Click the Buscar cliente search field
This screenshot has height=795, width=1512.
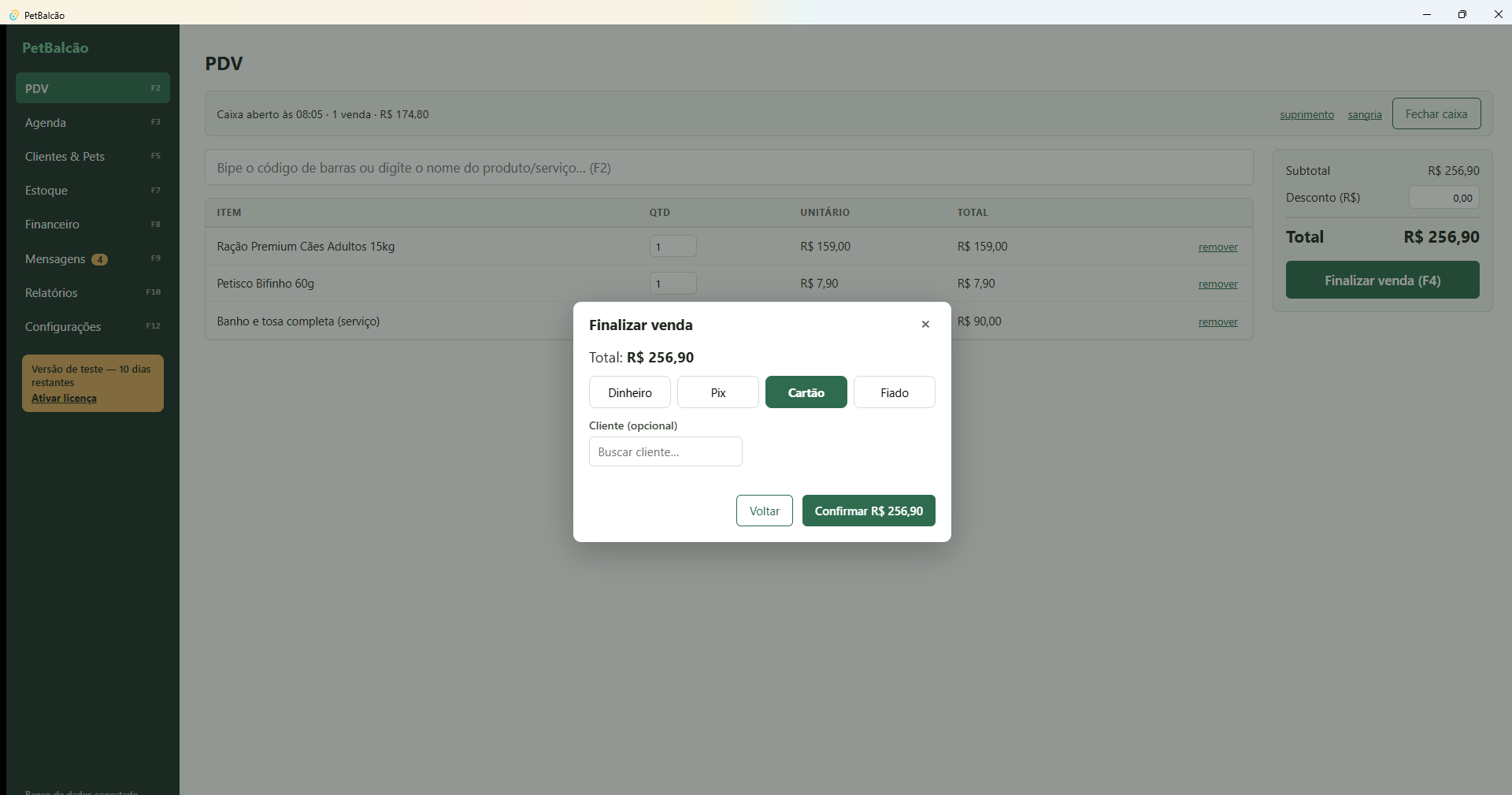click(665, 451)
